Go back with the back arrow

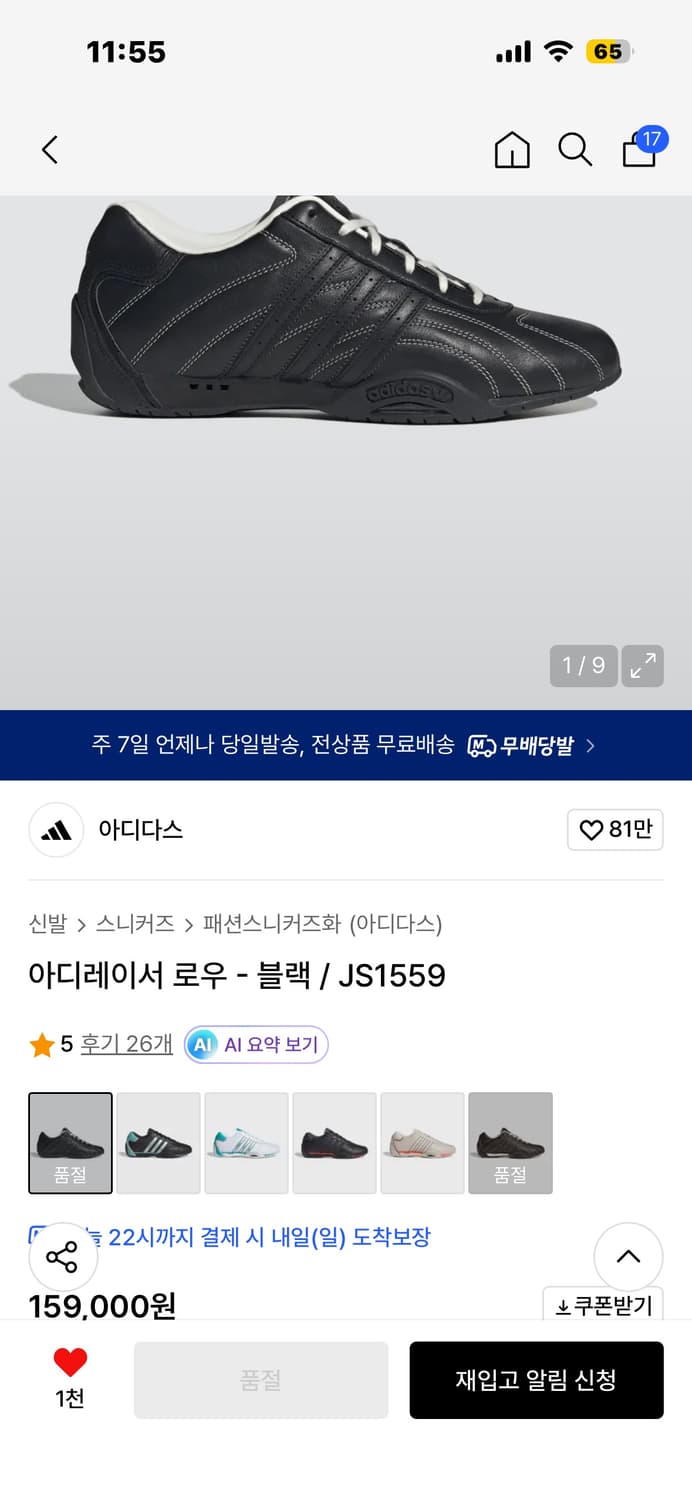tap(49, 149)
